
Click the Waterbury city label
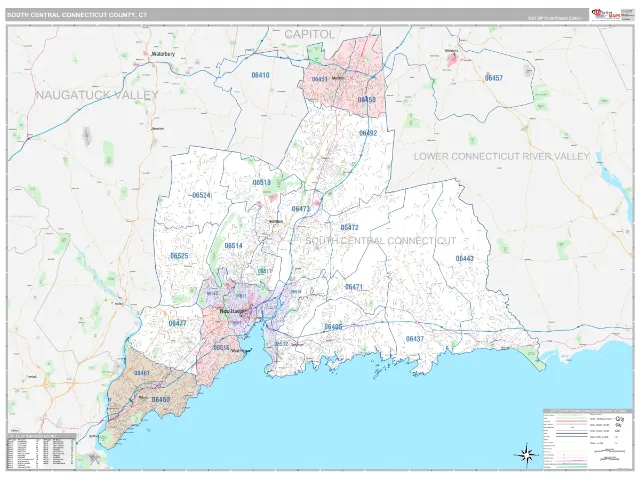[163, 54]
